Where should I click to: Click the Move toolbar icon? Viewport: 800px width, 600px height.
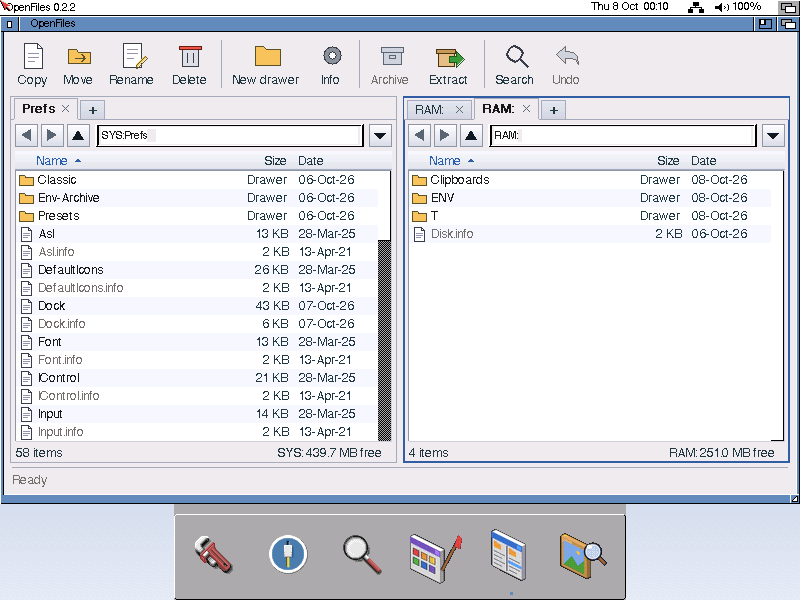tap(78, 64)
